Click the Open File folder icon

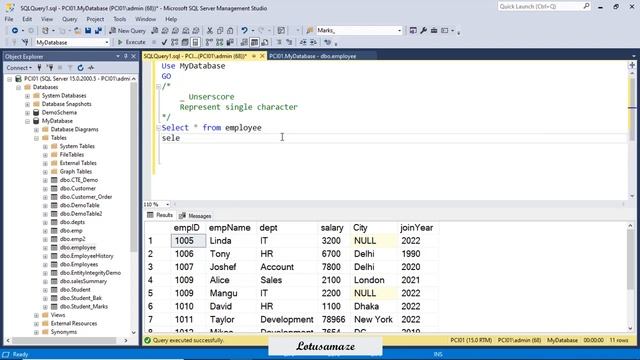(x=77, y=31)
